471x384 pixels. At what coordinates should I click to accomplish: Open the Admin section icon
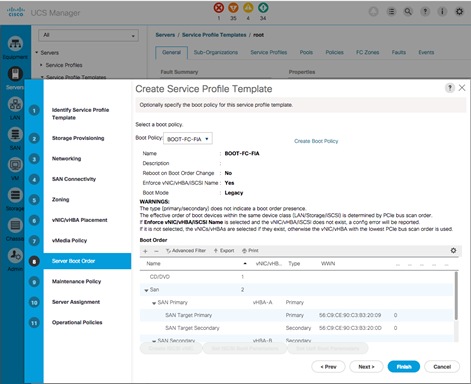[x=15, y=256]
